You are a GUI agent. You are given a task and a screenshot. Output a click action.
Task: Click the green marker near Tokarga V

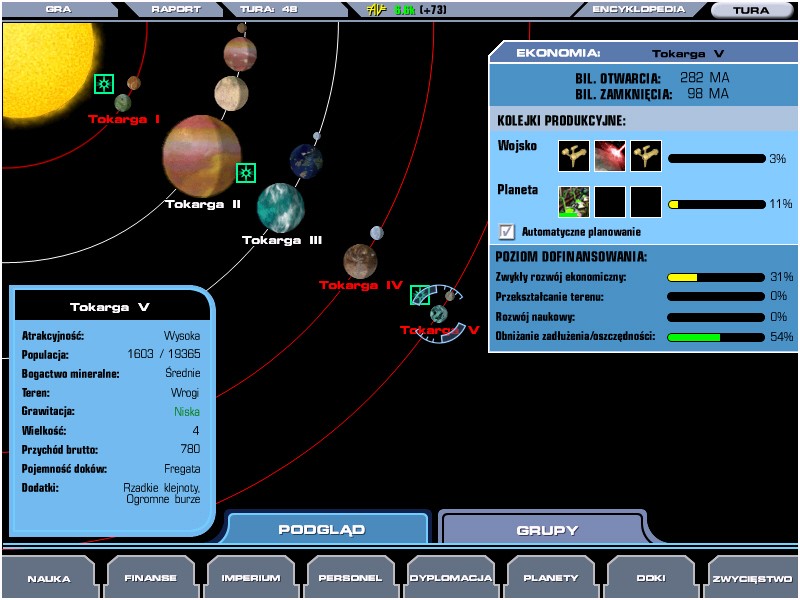tap(420, 295)
